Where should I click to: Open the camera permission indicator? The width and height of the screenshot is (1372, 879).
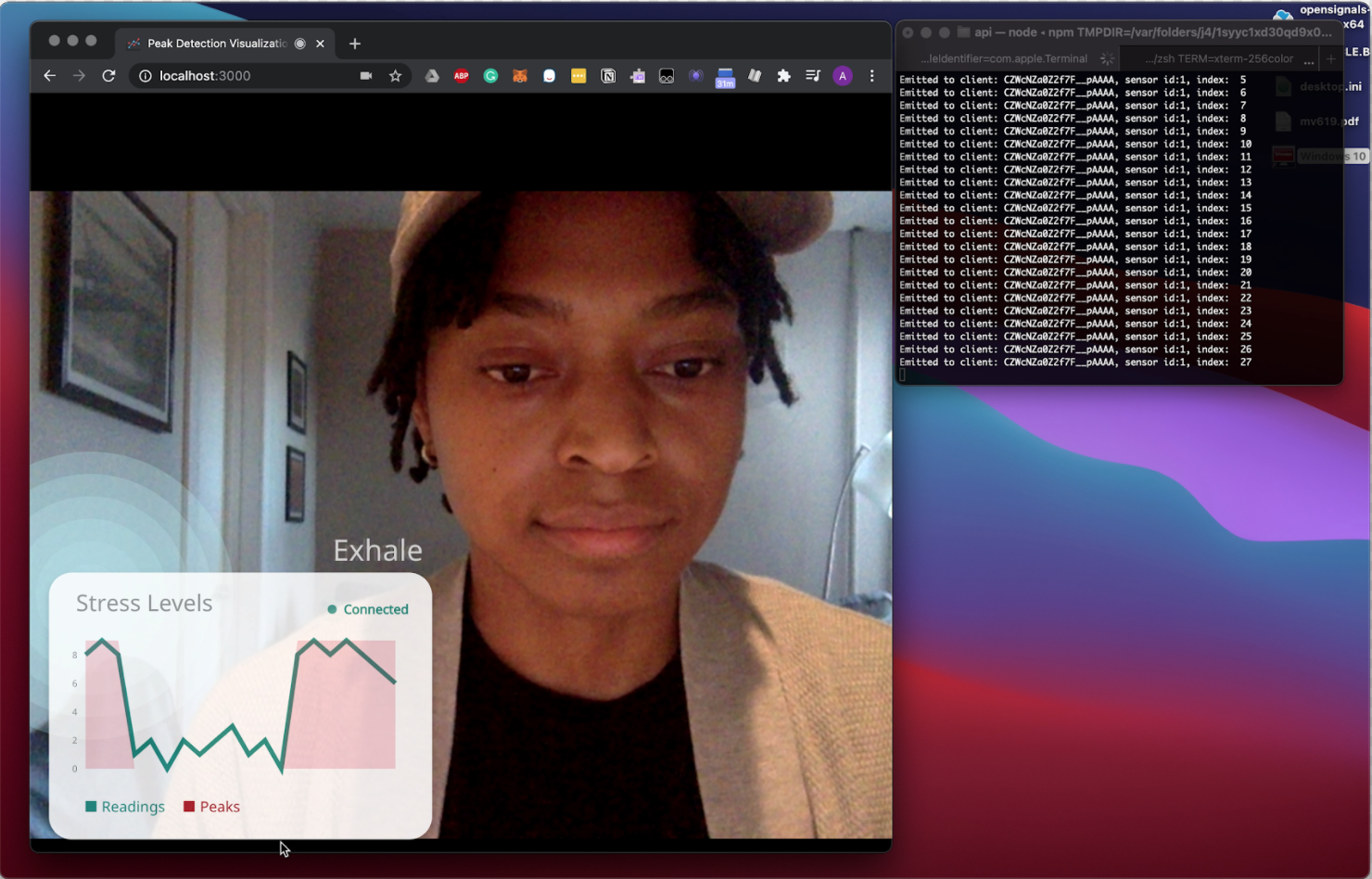pyautogui.click(x=366, y=76)
